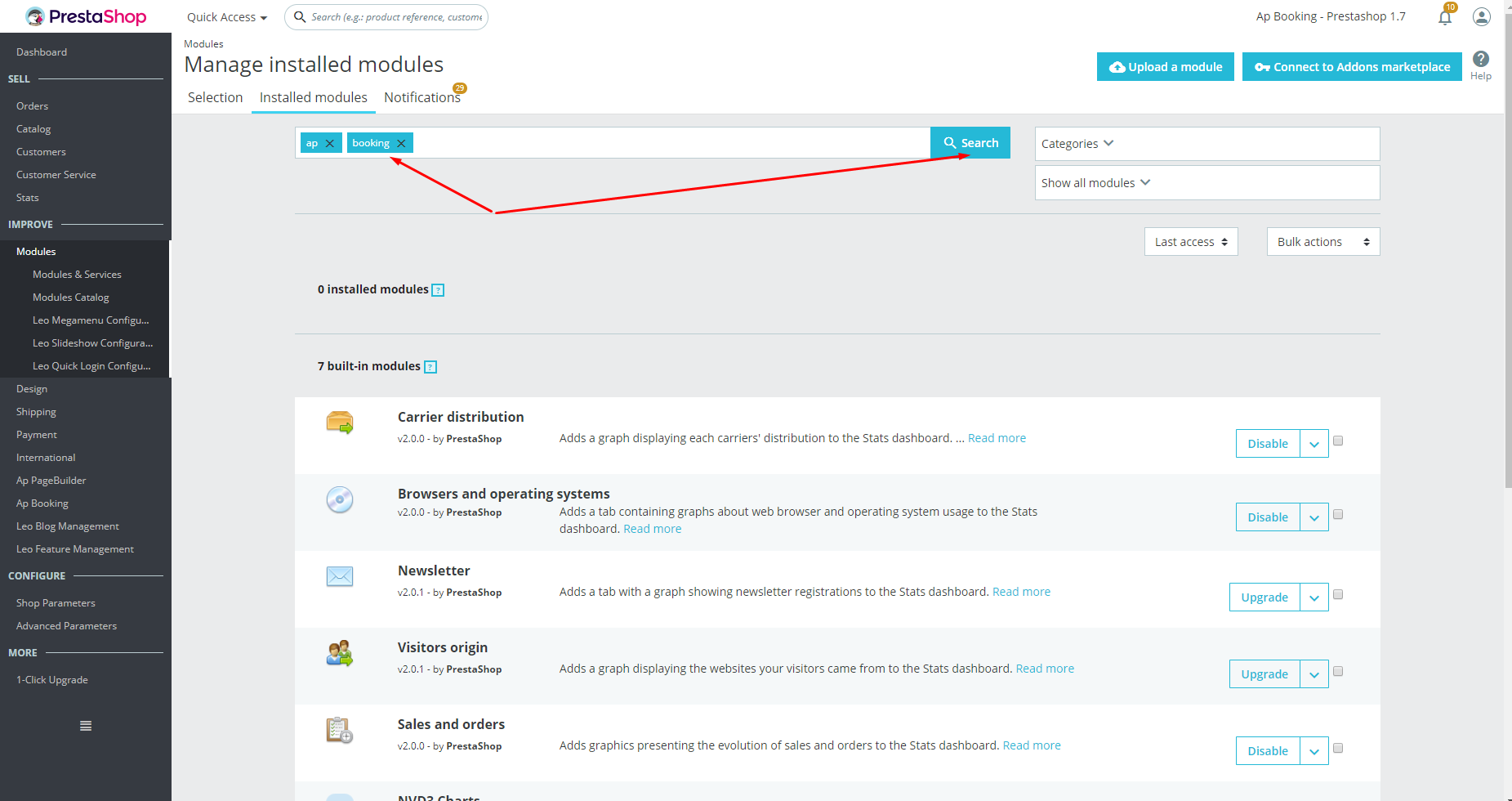Open Read more for Carrier distribution
1512x801 pixels.
997,438
